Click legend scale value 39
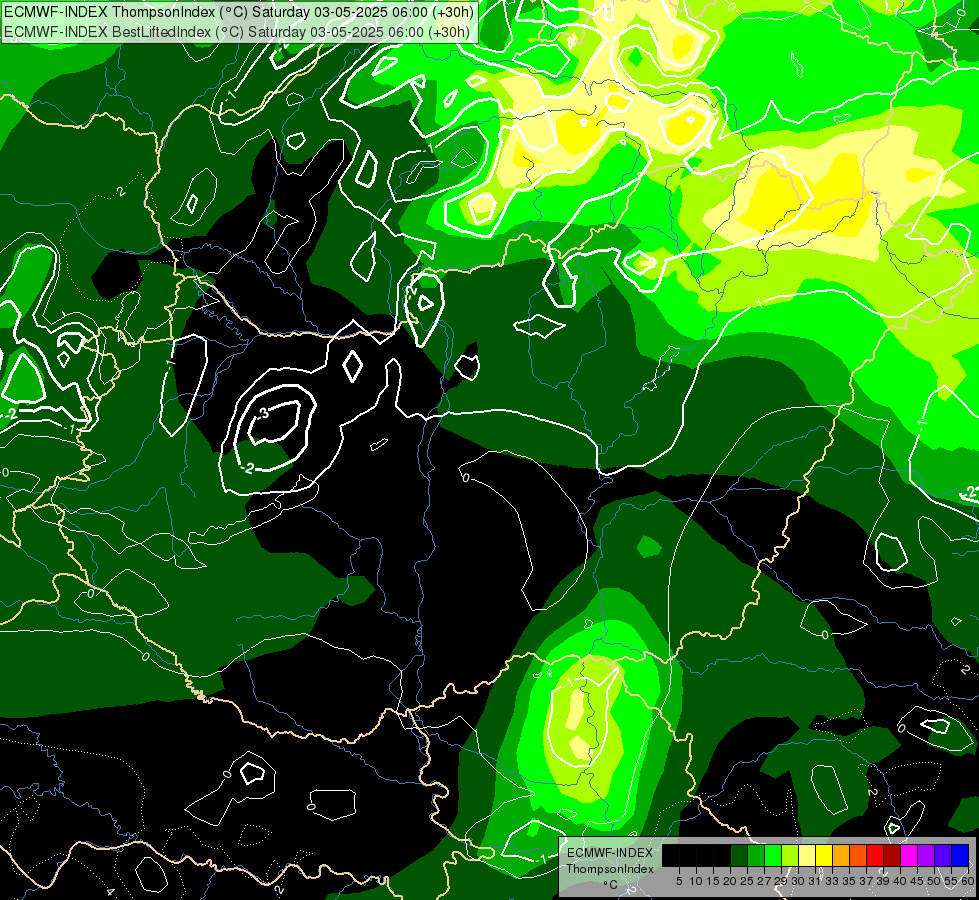This screenshot has width=979, height=900. 883,881
